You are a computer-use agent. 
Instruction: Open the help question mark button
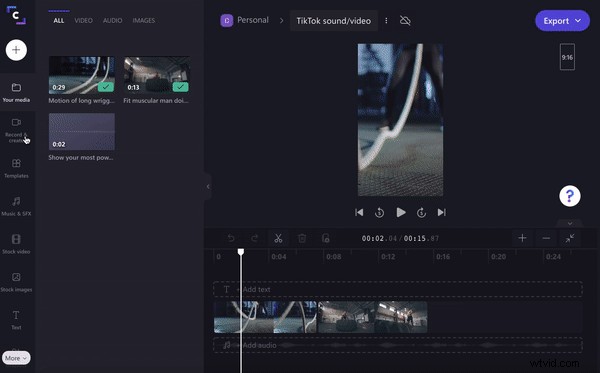[x=570, y=196]
